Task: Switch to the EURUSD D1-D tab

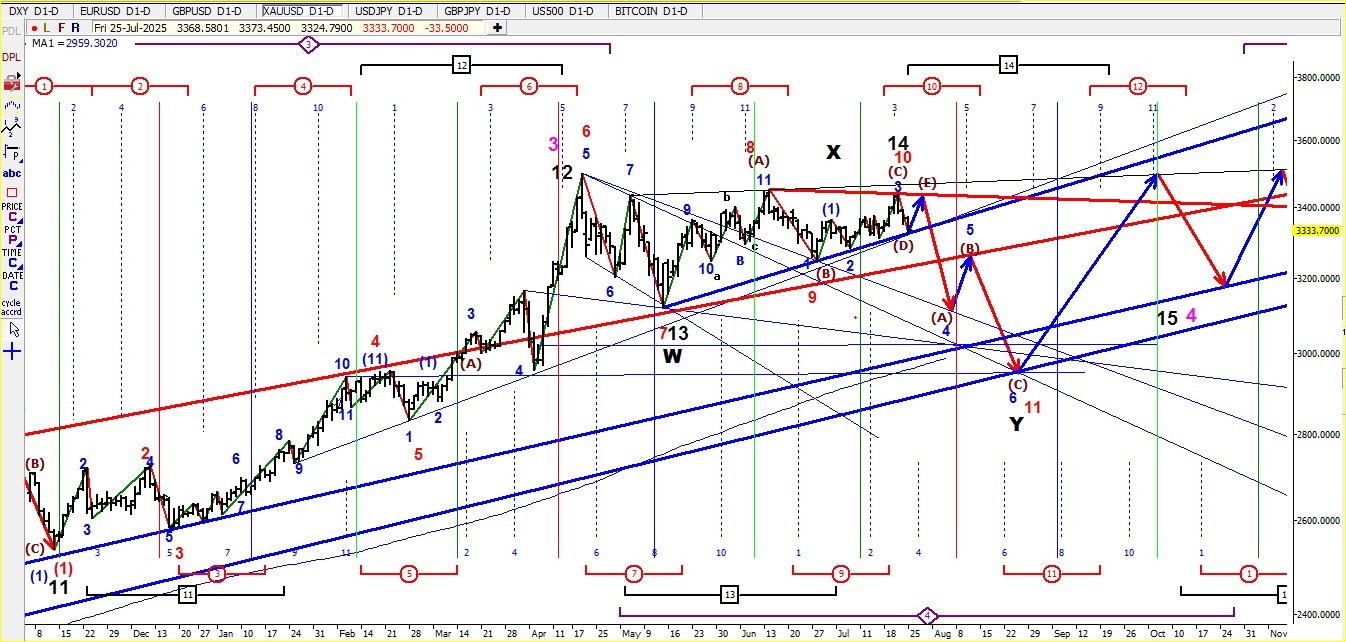Action: (119, 11)
